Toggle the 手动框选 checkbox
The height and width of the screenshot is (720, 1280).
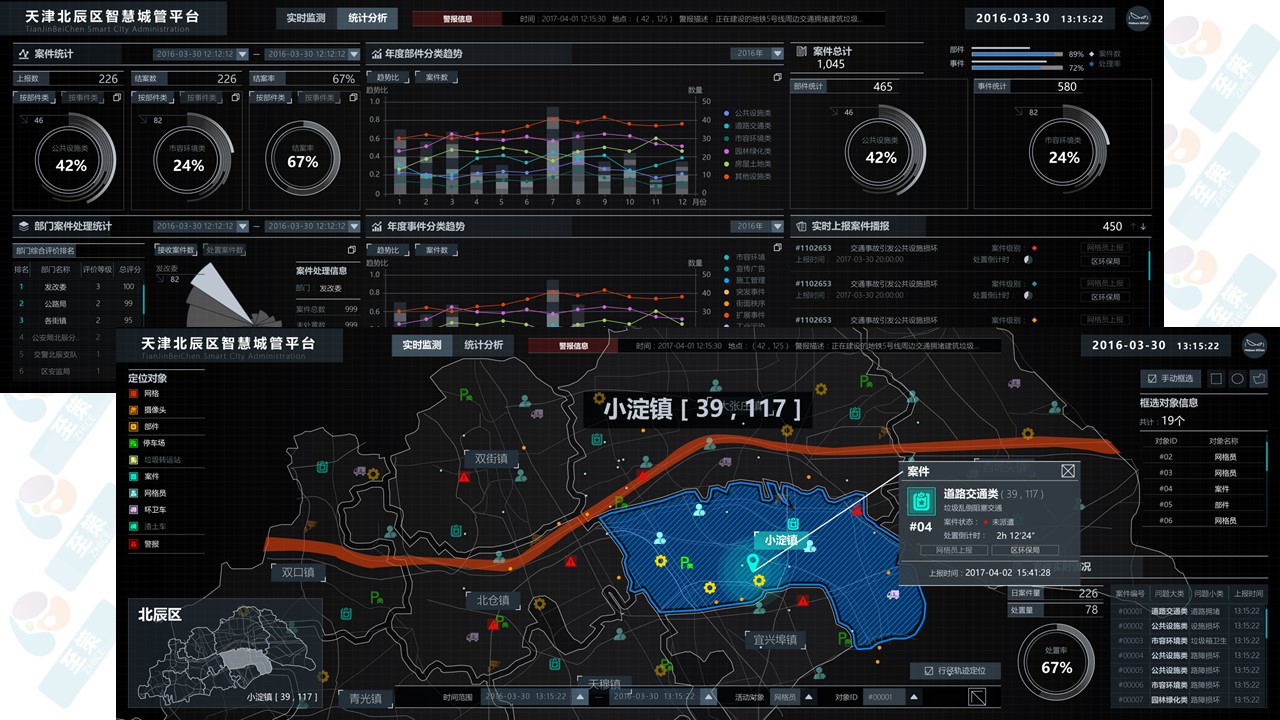click(x=1152, y=379)
